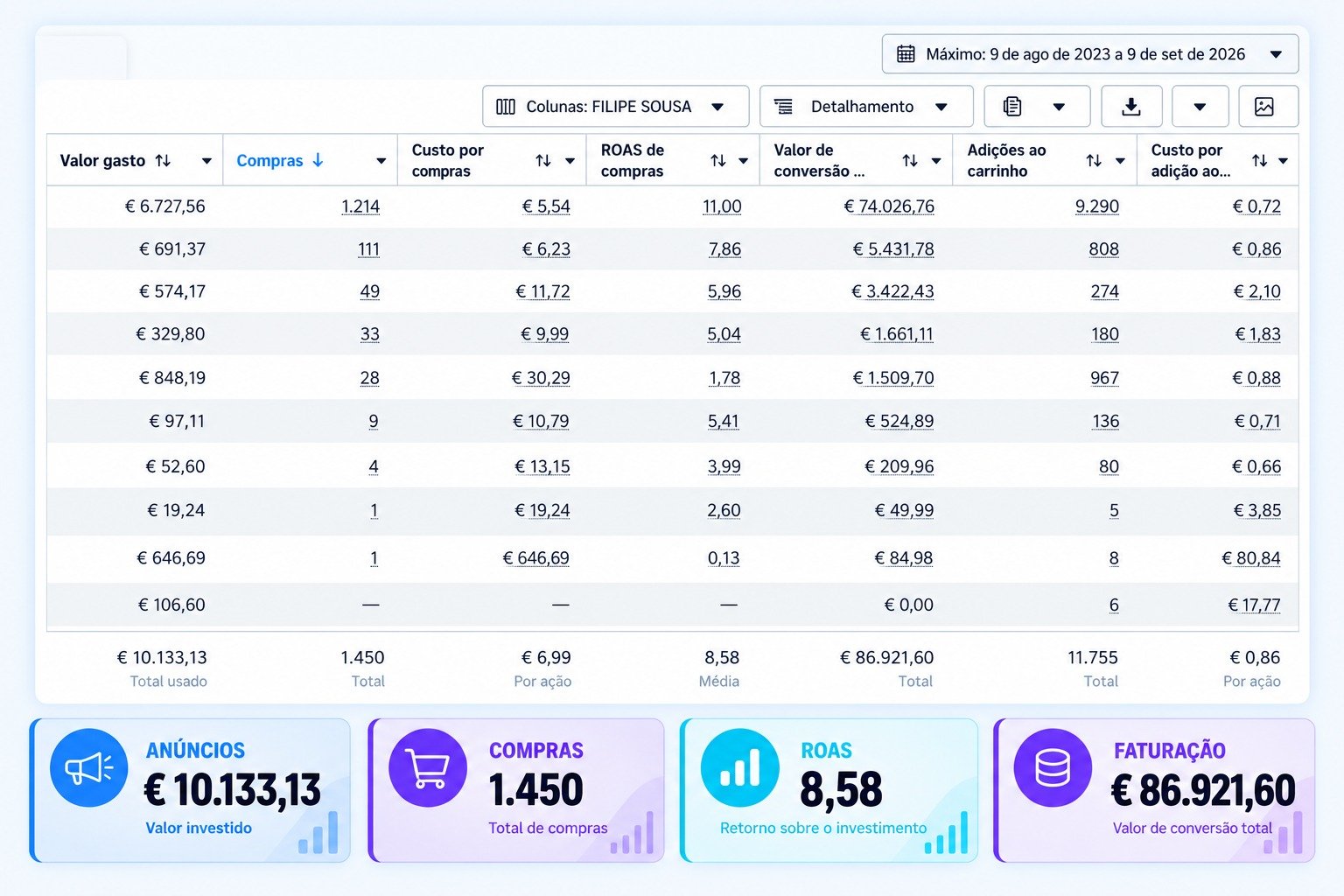Click the megaphone icon on Anúncios card
This screenshot has height=896, width=1344.
click(89, 767)
